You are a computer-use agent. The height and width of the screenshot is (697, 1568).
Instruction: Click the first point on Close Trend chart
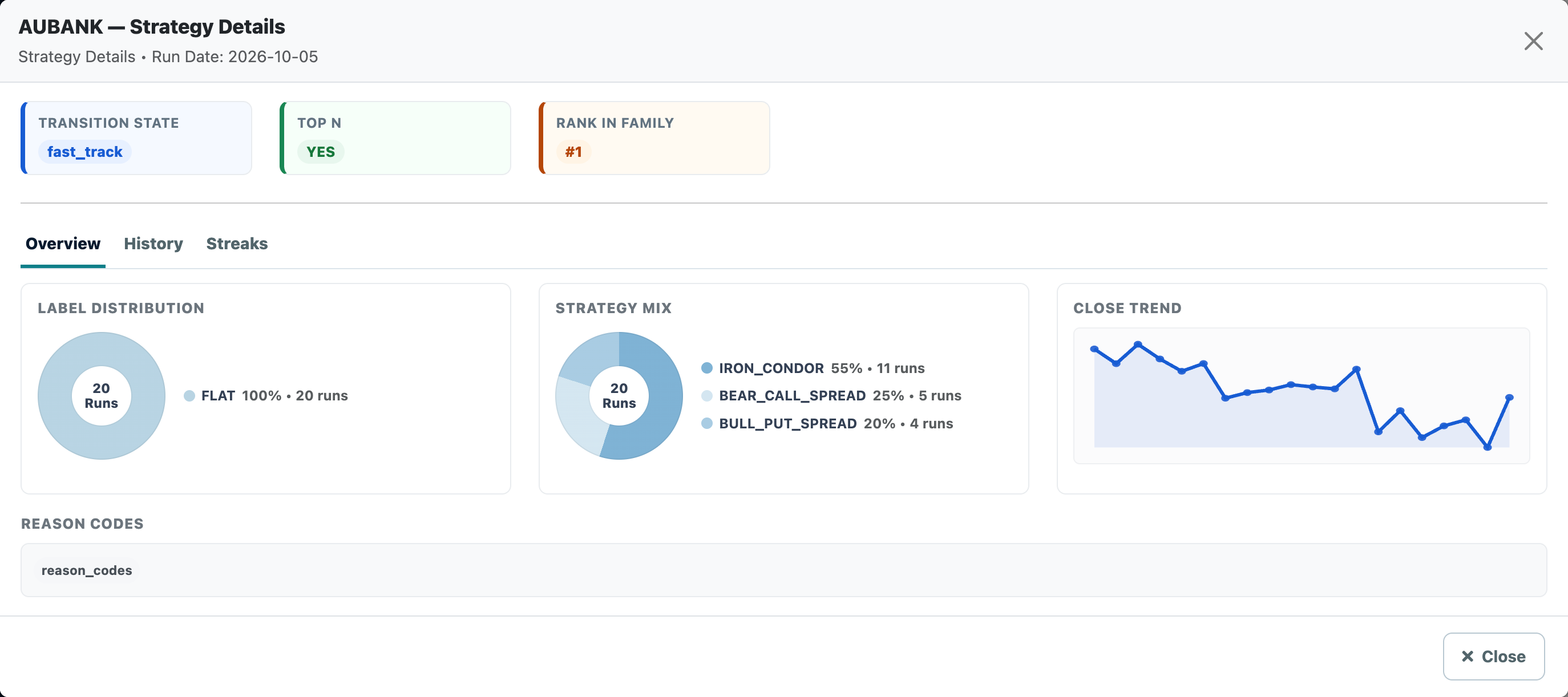coord(1094,349)
